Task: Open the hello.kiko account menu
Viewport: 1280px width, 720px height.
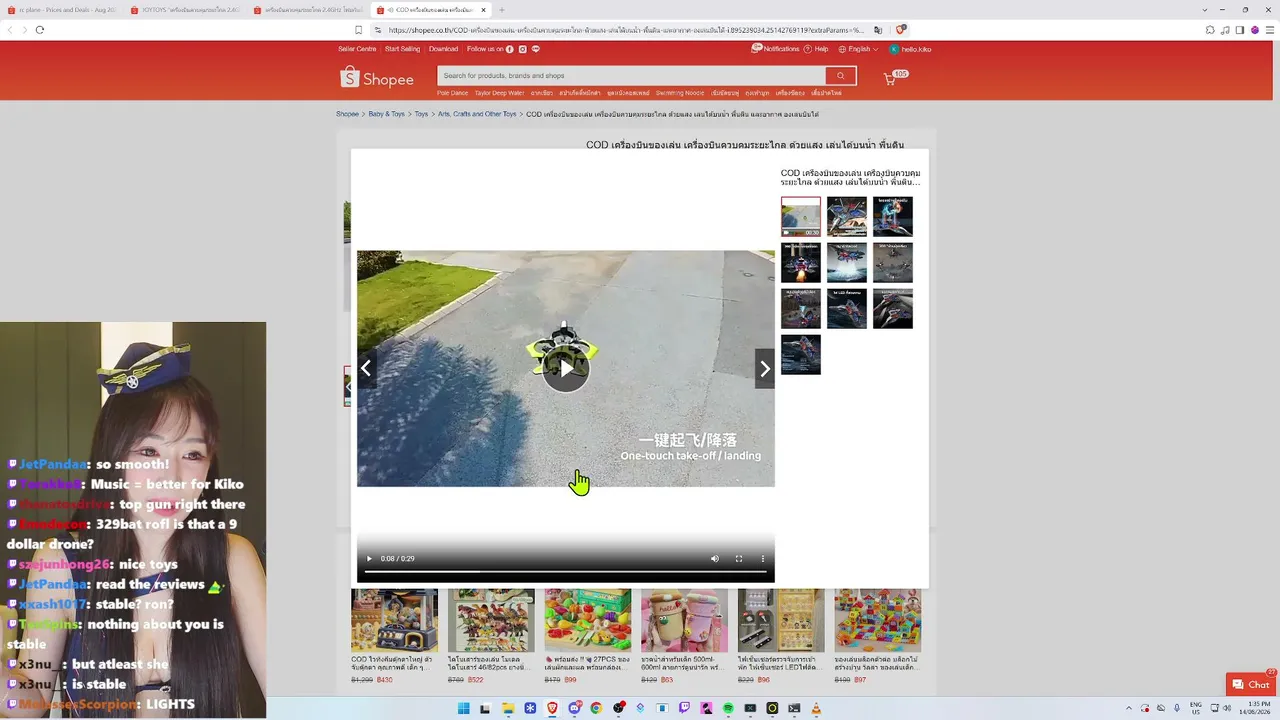Action: point(910,49)
